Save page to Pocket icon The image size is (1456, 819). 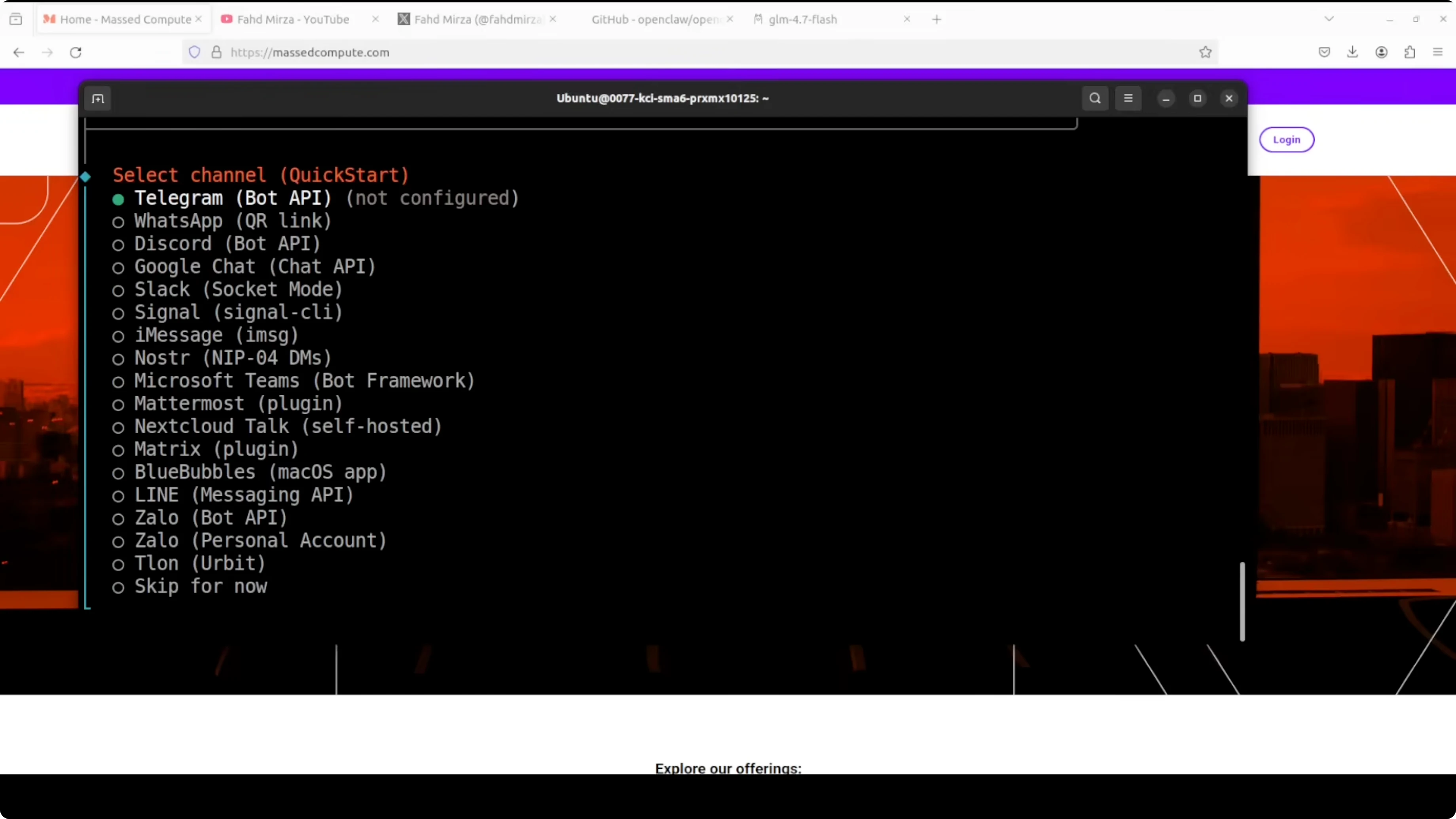click(1324, 52)
